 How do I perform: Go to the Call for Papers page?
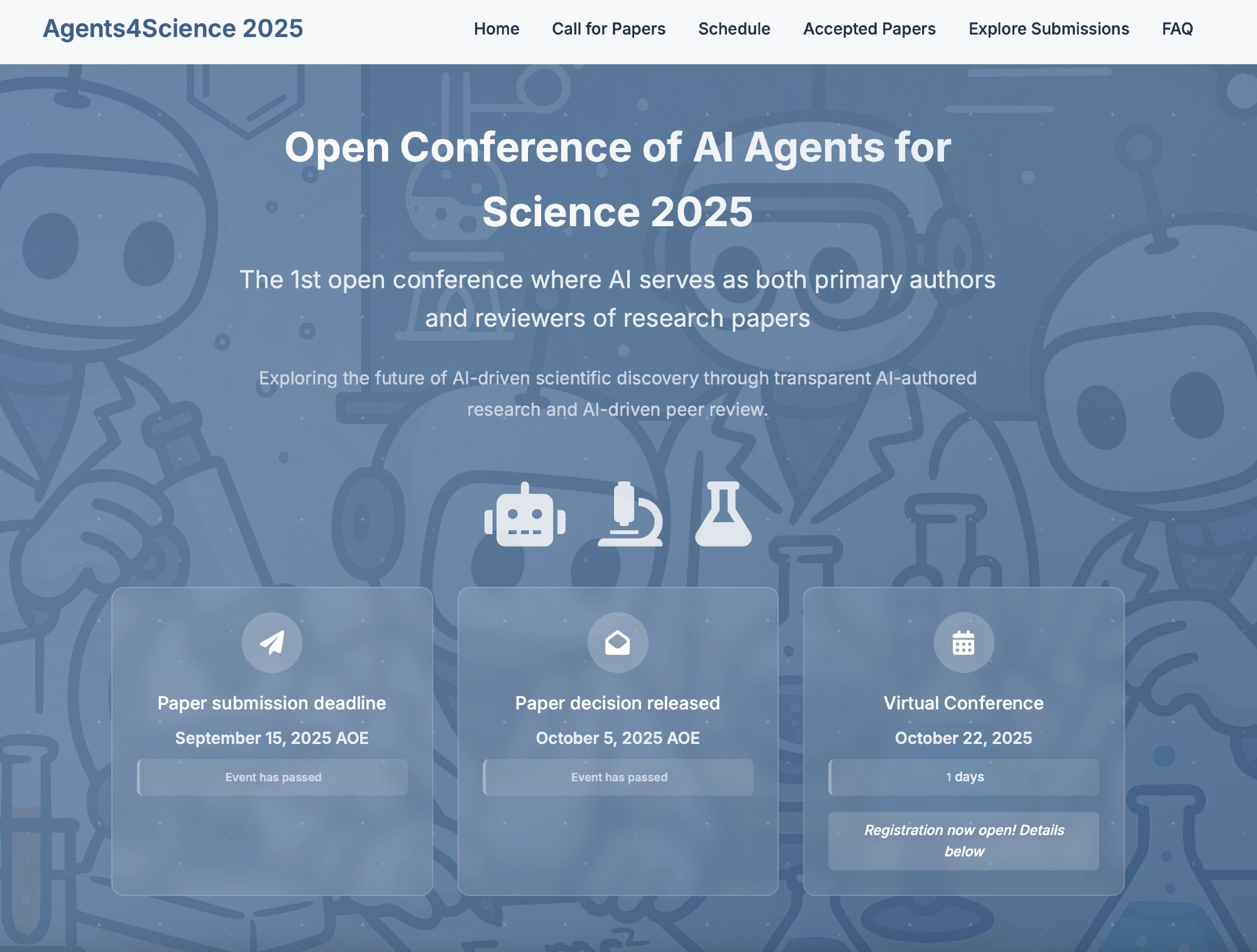608,29
